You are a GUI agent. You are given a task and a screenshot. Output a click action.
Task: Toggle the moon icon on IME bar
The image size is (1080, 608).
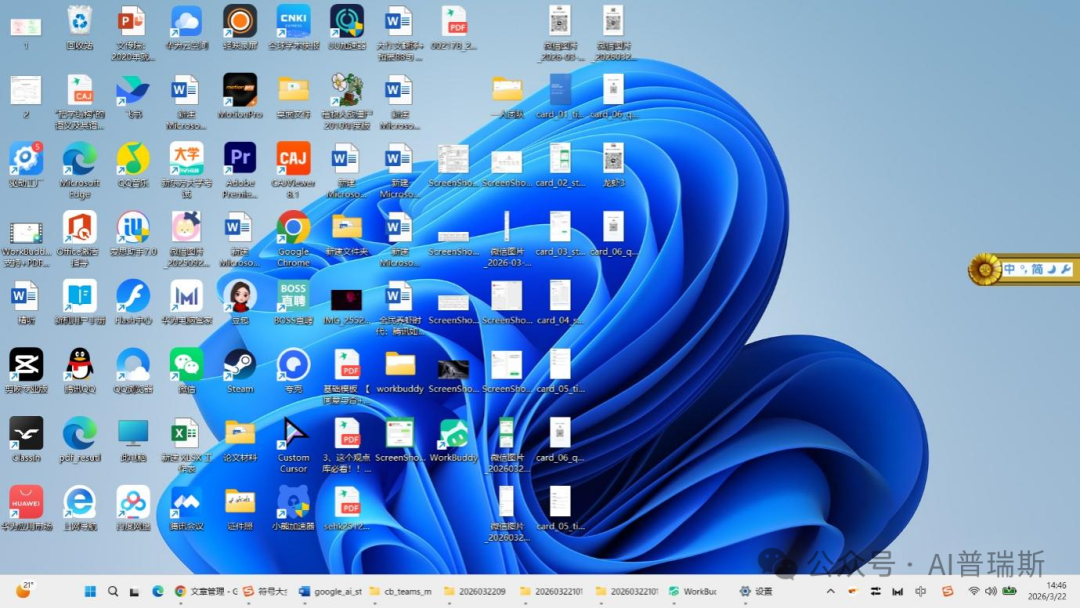pyautogui.click(x=1052, y=269)
